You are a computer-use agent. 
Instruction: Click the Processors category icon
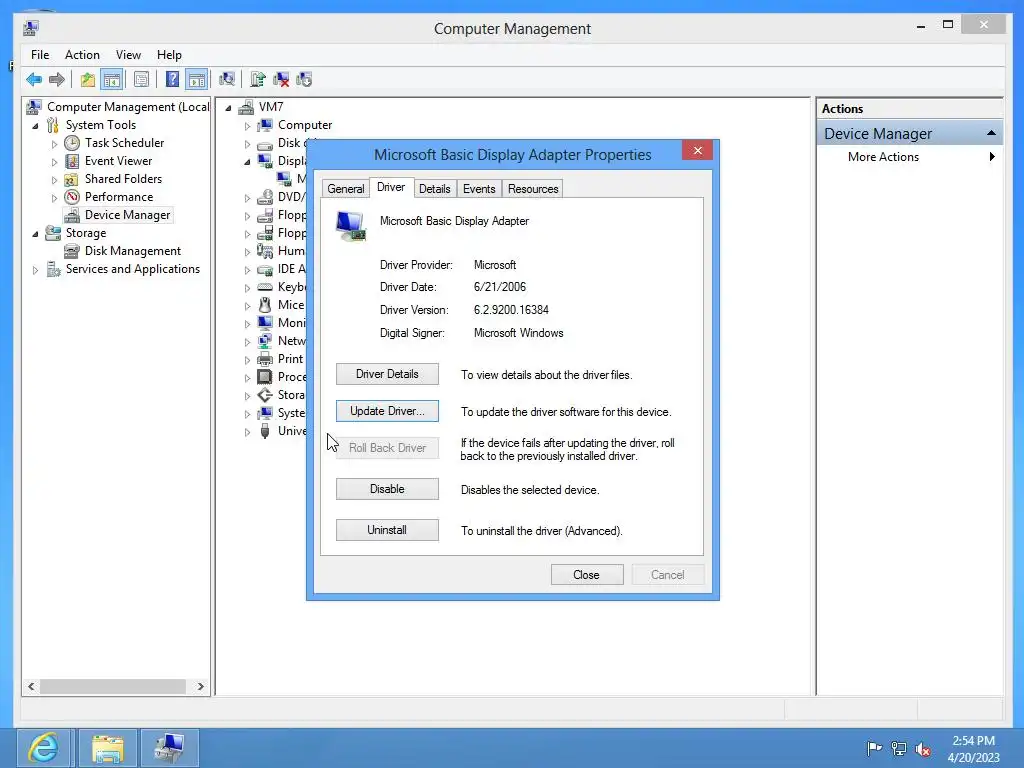(x=265, y=377)
